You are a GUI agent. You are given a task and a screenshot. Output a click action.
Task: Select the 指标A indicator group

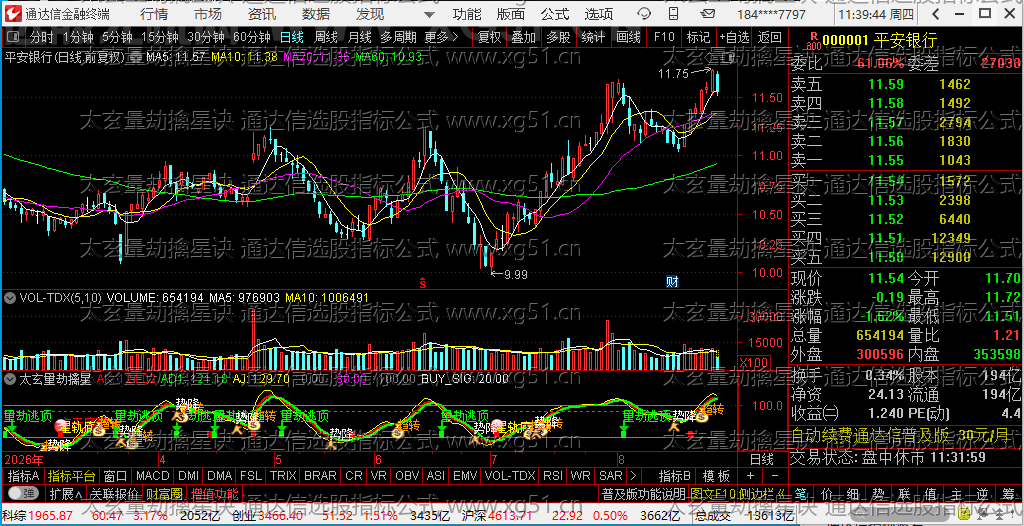pos(24,476)
